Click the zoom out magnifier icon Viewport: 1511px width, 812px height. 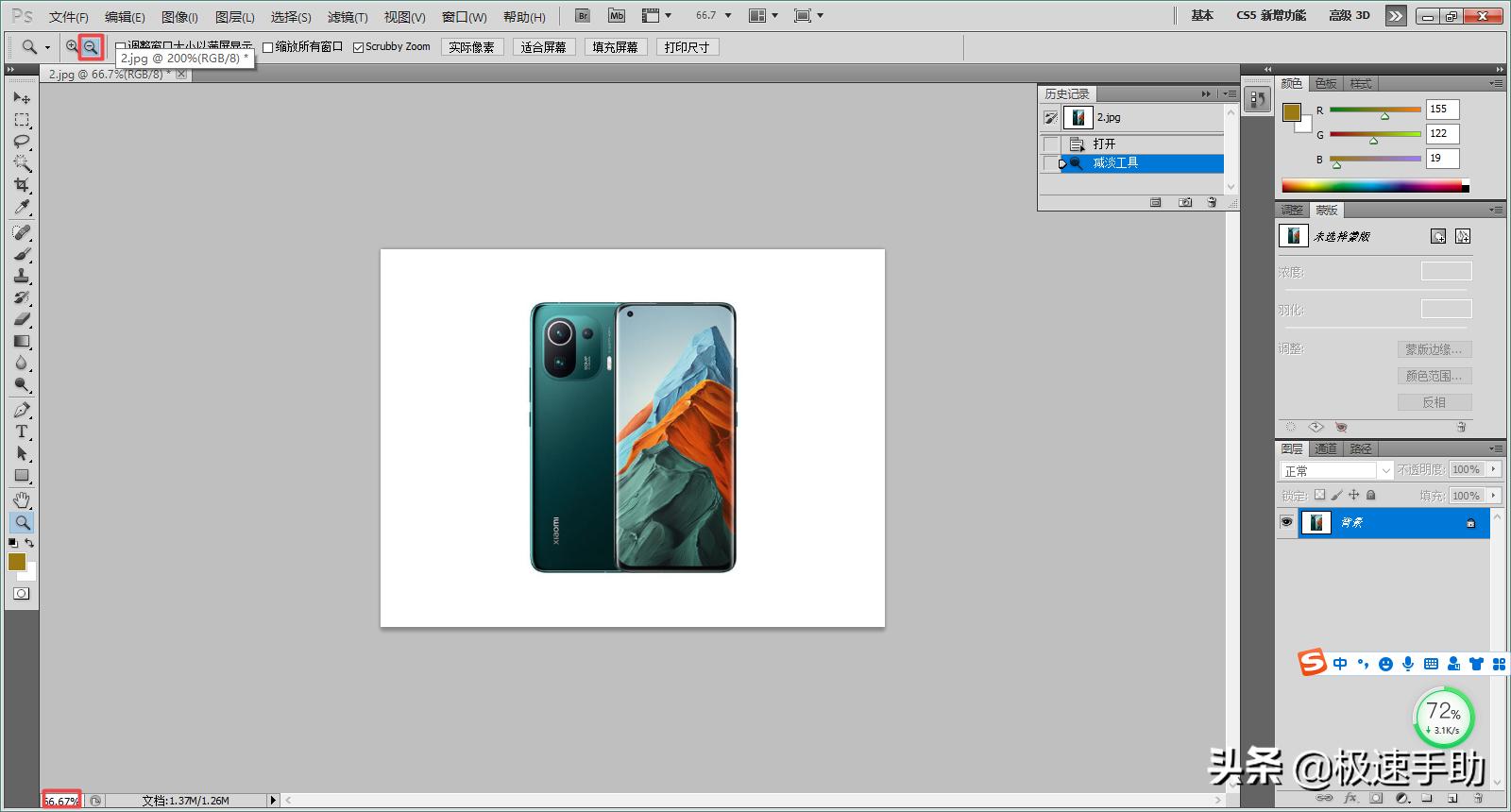(91, 46)
